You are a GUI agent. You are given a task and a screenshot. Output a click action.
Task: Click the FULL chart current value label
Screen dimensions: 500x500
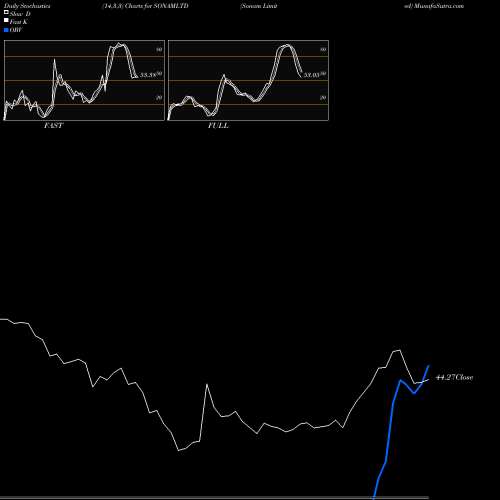pos(312,75)
